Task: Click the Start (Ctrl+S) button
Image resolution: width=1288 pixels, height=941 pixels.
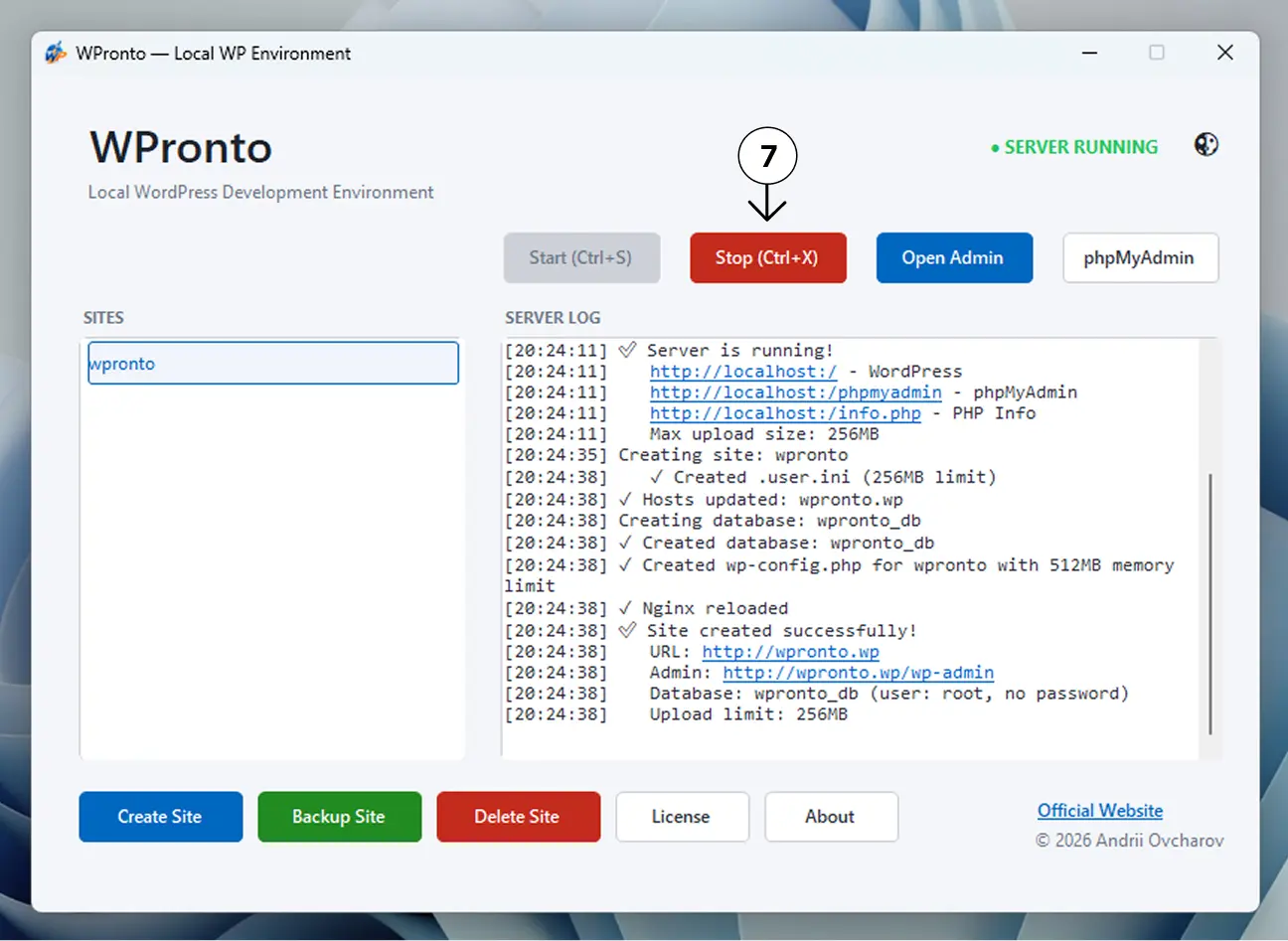Action: tap(581, 258)
